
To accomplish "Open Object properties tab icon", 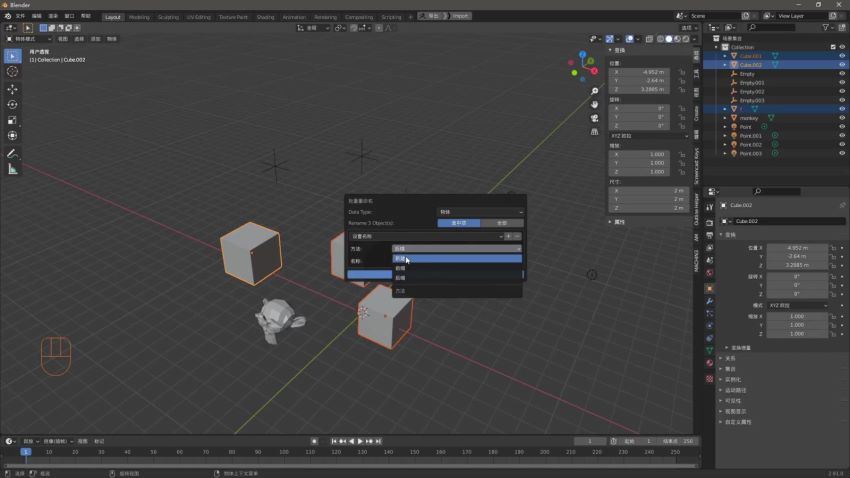I will [x=710, y=288].
